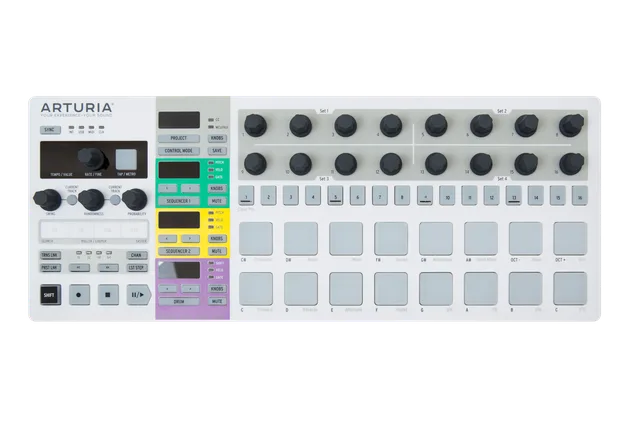Viewport: 640px width, 427px height.
Task: Tap the TAP / METRO square button
Action: click(126, 159)
